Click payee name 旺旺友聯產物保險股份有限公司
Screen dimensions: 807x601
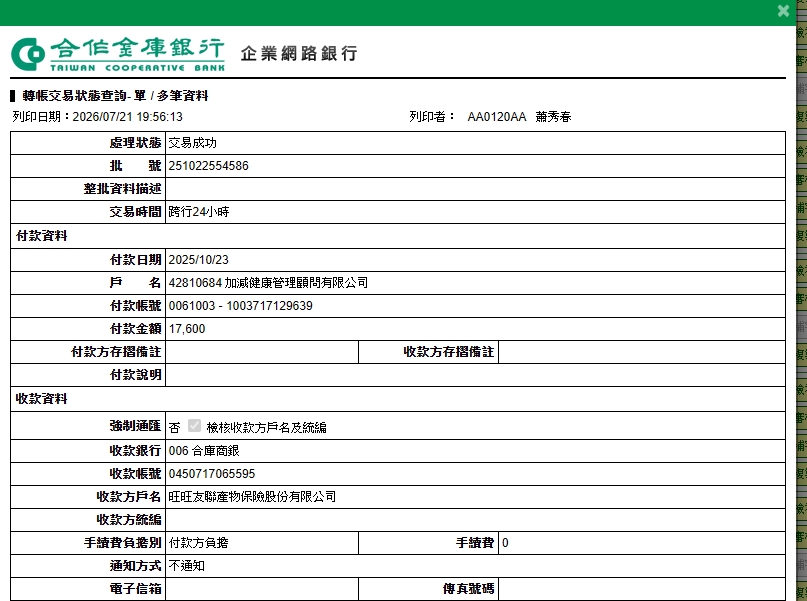(252, 497)
